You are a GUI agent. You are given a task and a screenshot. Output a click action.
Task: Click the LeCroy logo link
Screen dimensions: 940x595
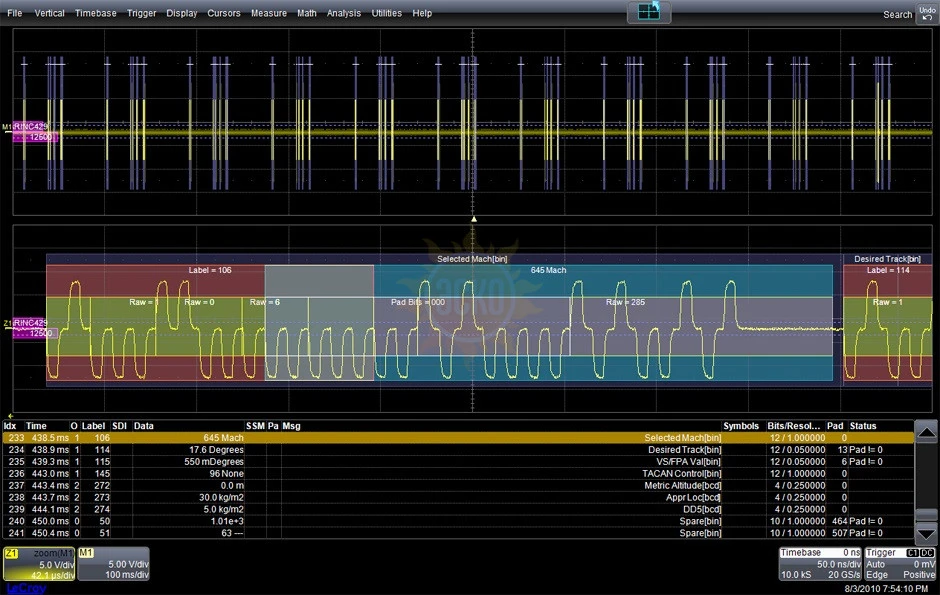pos(26,588)
